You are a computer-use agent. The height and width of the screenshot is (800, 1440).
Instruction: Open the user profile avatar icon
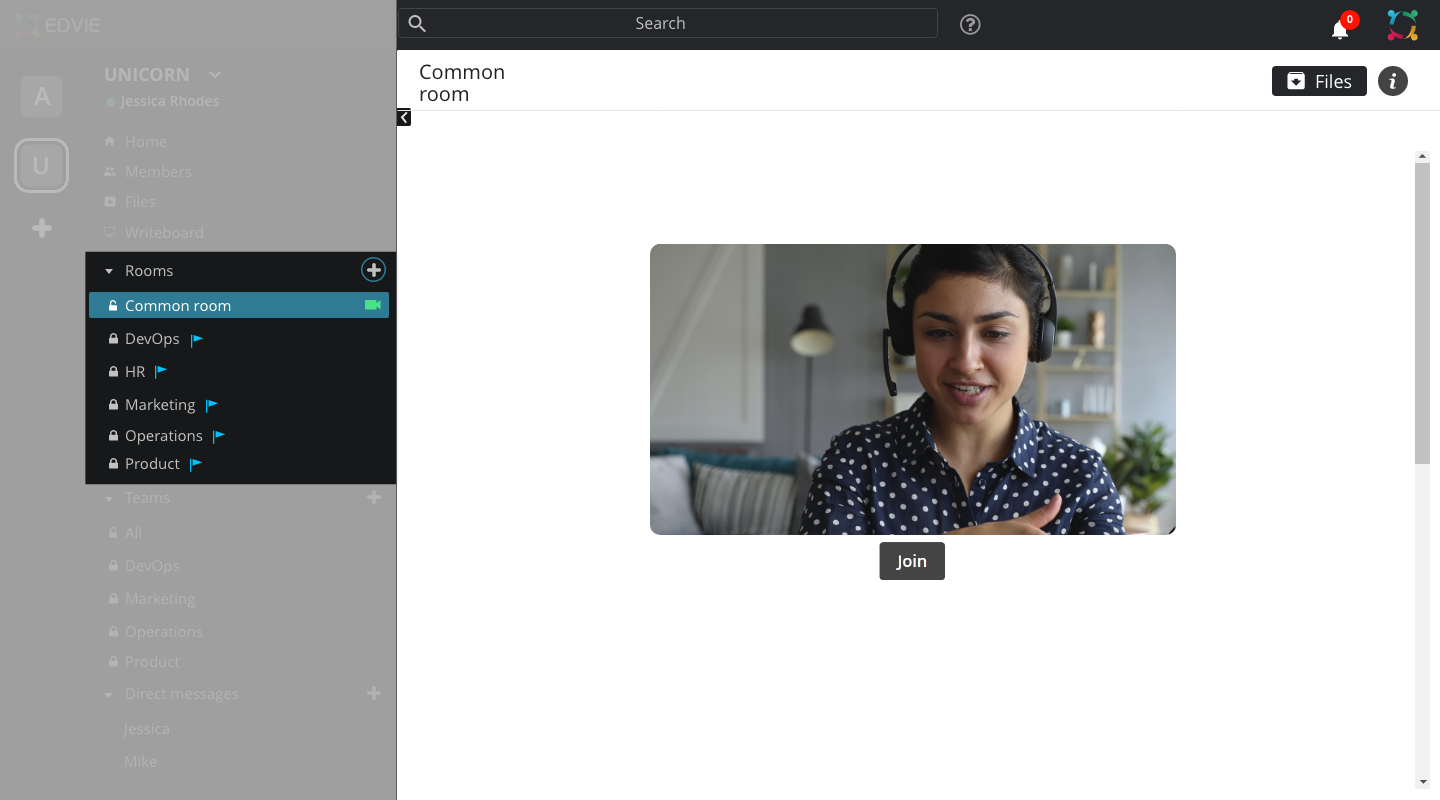1402,25
